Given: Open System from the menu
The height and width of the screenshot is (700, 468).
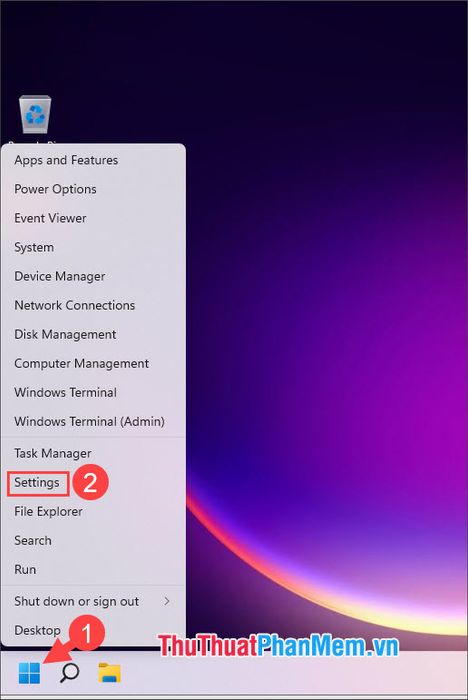Looking at the screenshot, I should (x=93, y=247).
